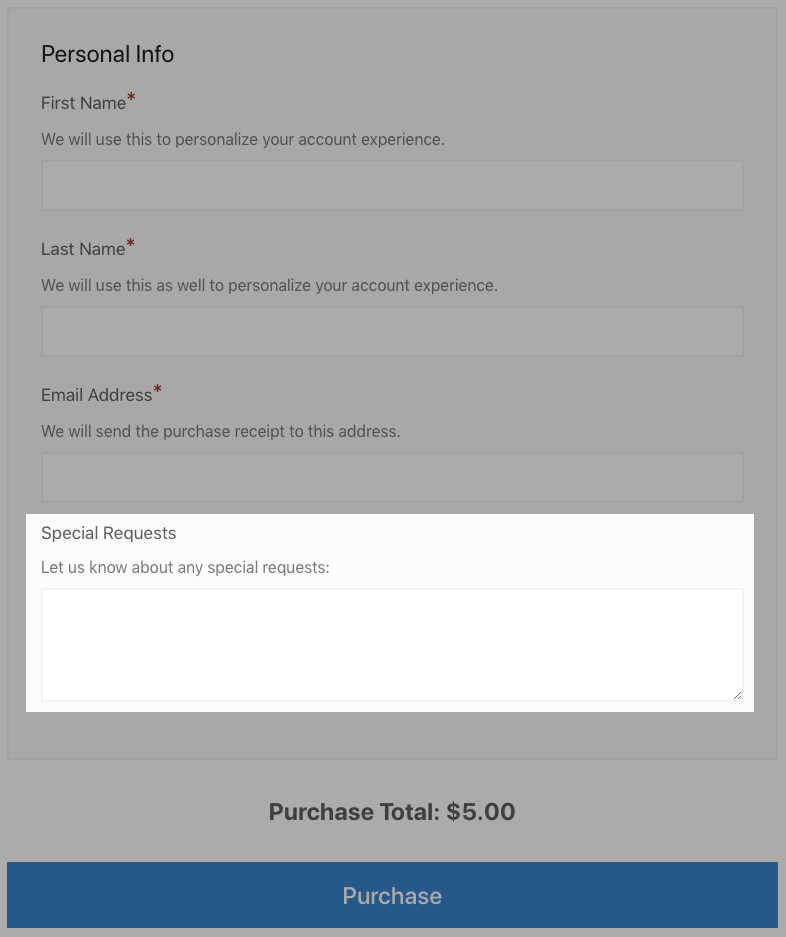Image resolution: width=786 pixels, height=937 pixels.
Task: Click the First Name label
Action: coord(83,103)
